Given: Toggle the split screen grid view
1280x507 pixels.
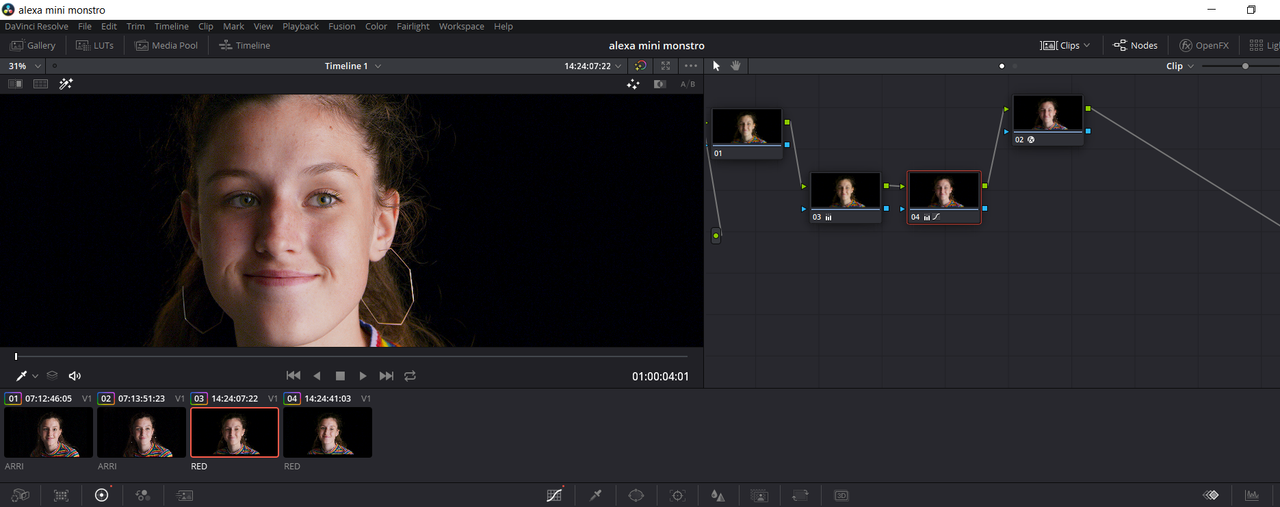Looking at the screenshot, I should click(41, 84).
